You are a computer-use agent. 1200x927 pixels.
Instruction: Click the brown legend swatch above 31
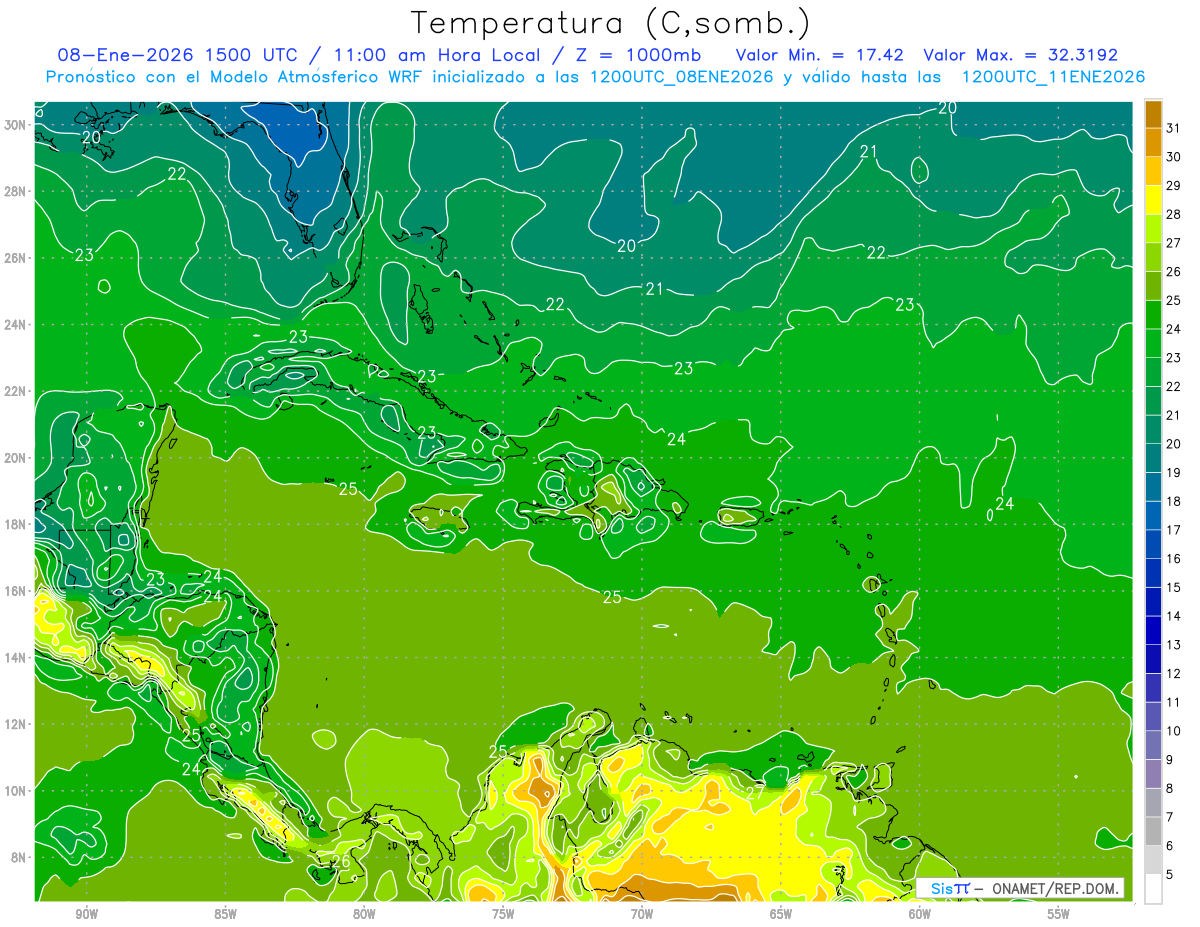pyautogui.click(x=1153, y=114)
